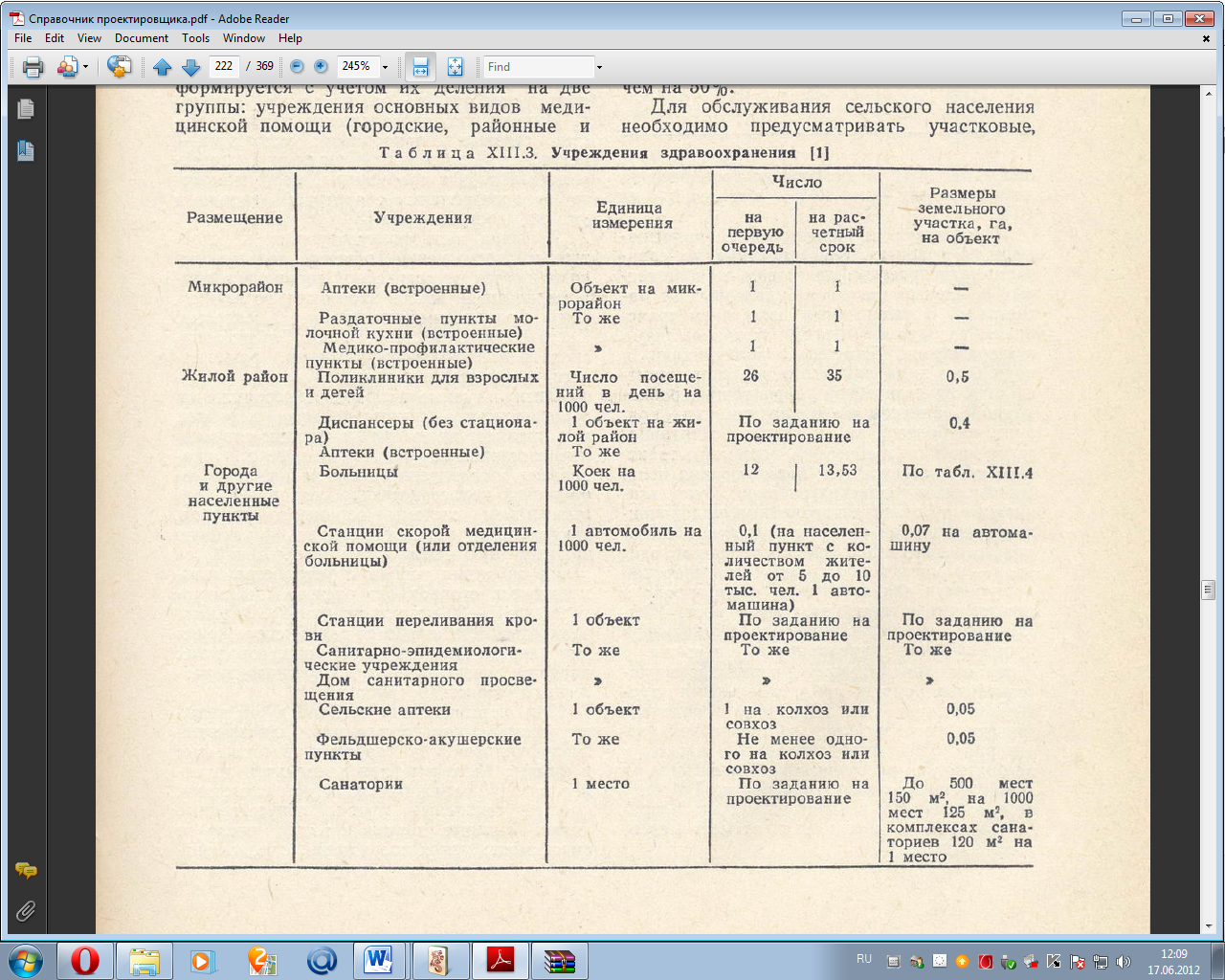Open the Window menu
Viewport: 1225px width, 980px height.
click(x=244, y=38)
